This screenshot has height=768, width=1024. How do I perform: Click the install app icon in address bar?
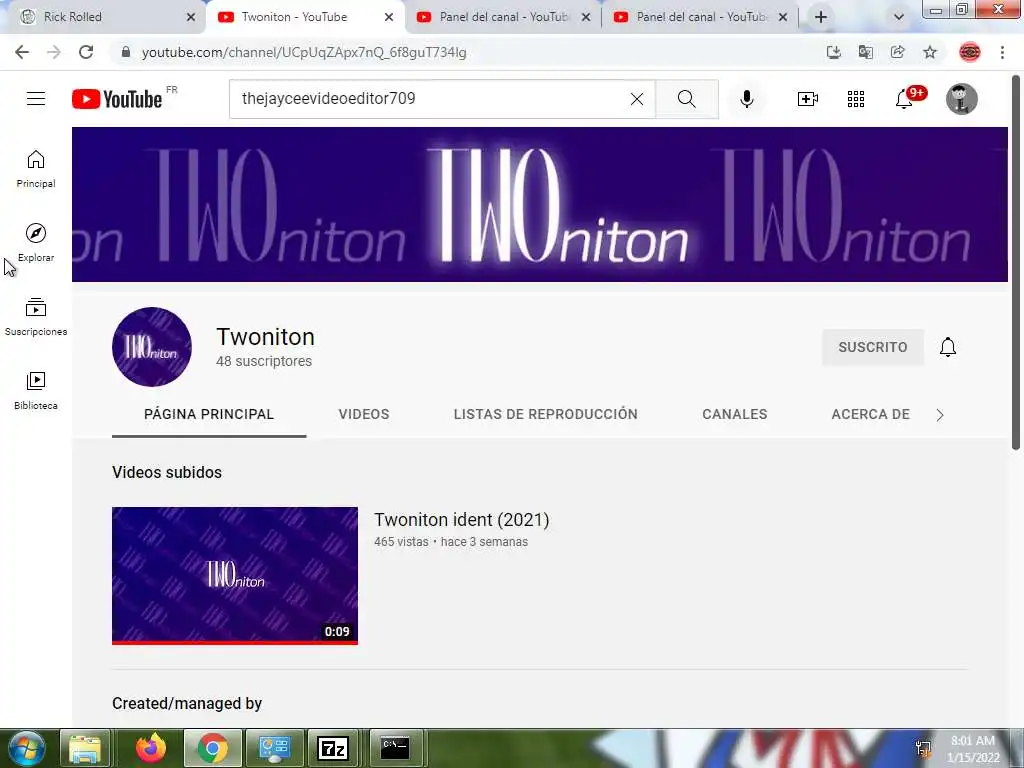tap(833, 52)
